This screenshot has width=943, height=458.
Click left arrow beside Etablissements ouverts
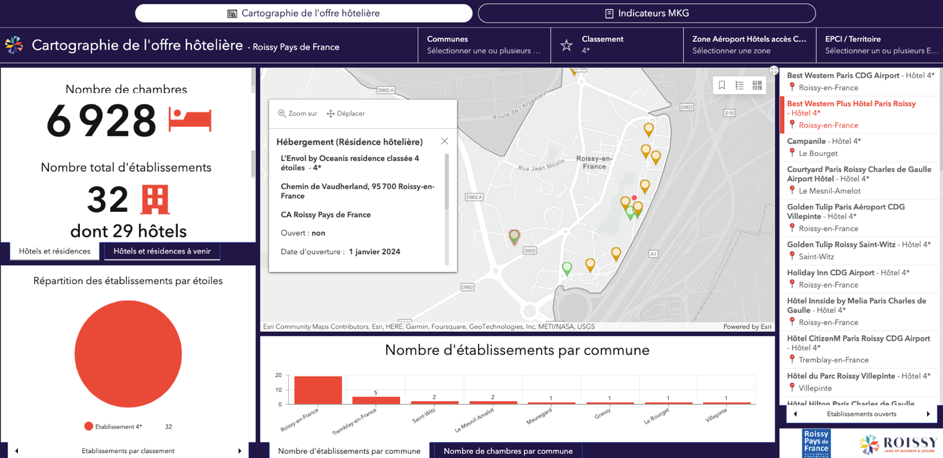coord(796,414)
